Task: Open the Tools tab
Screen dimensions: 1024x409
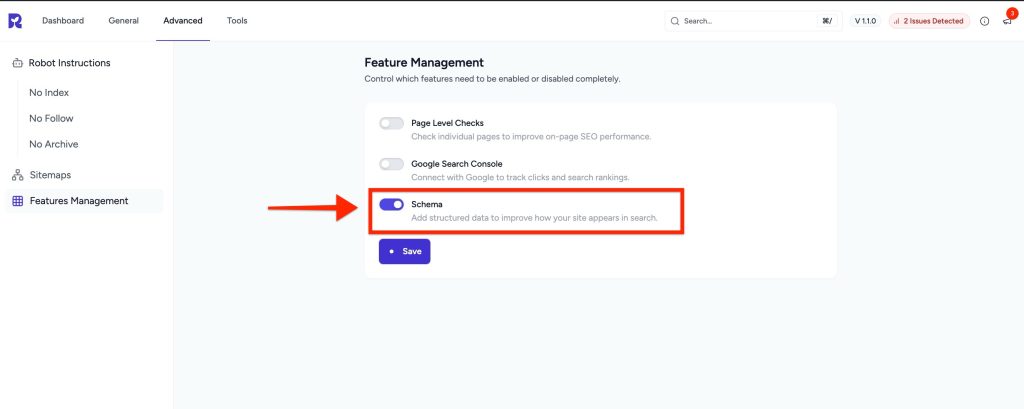Action: [237, 21]
